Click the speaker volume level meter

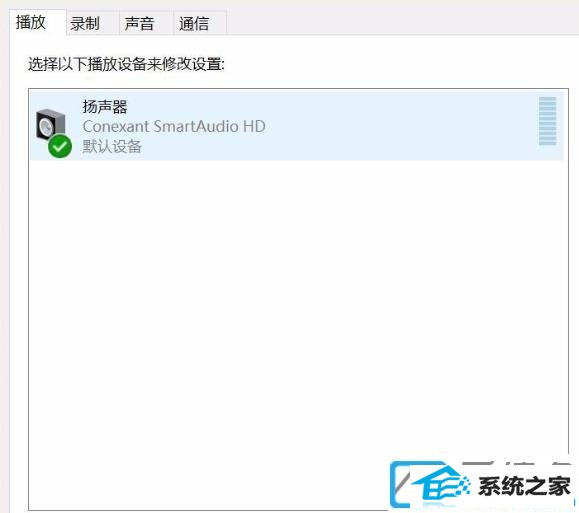pyautogui.click(x=547, y=121)
